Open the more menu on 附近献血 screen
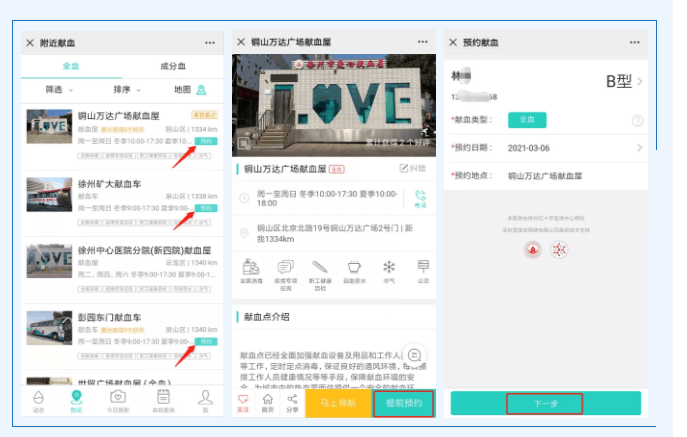 tap(210, 43)
